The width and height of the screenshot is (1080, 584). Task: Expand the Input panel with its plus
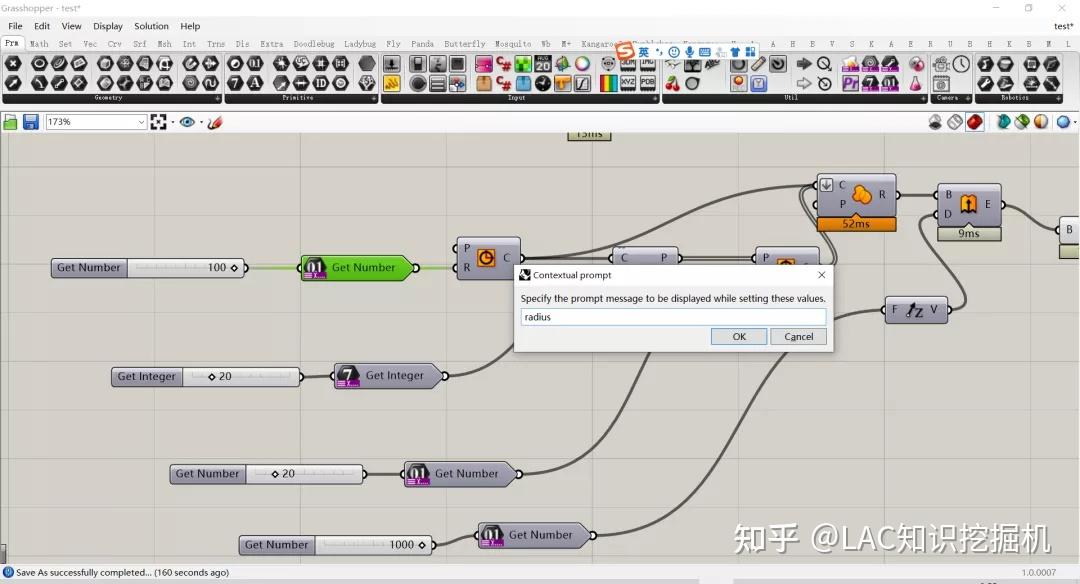pos(655,98)
